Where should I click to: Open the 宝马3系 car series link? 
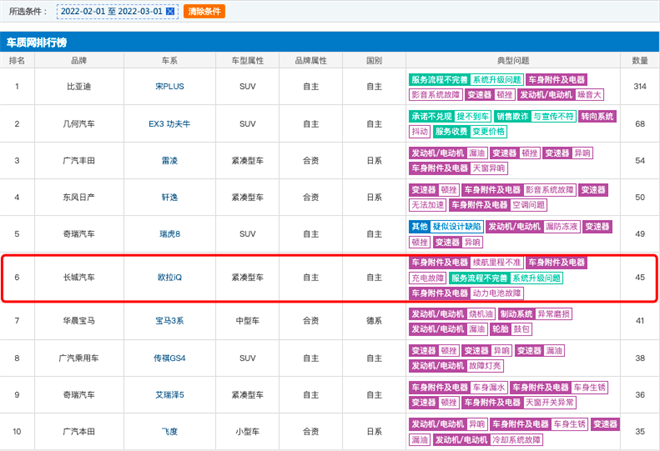pyautogui.click(x=170, y=320)
